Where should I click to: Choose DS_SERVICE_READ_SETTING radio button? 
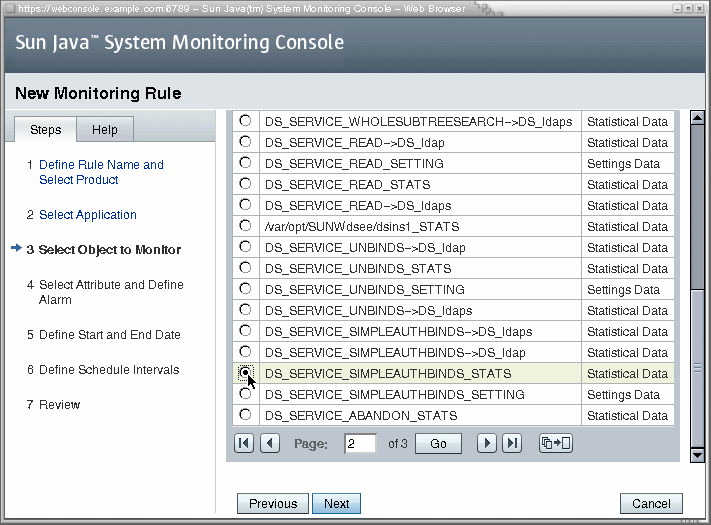[245, 162]
